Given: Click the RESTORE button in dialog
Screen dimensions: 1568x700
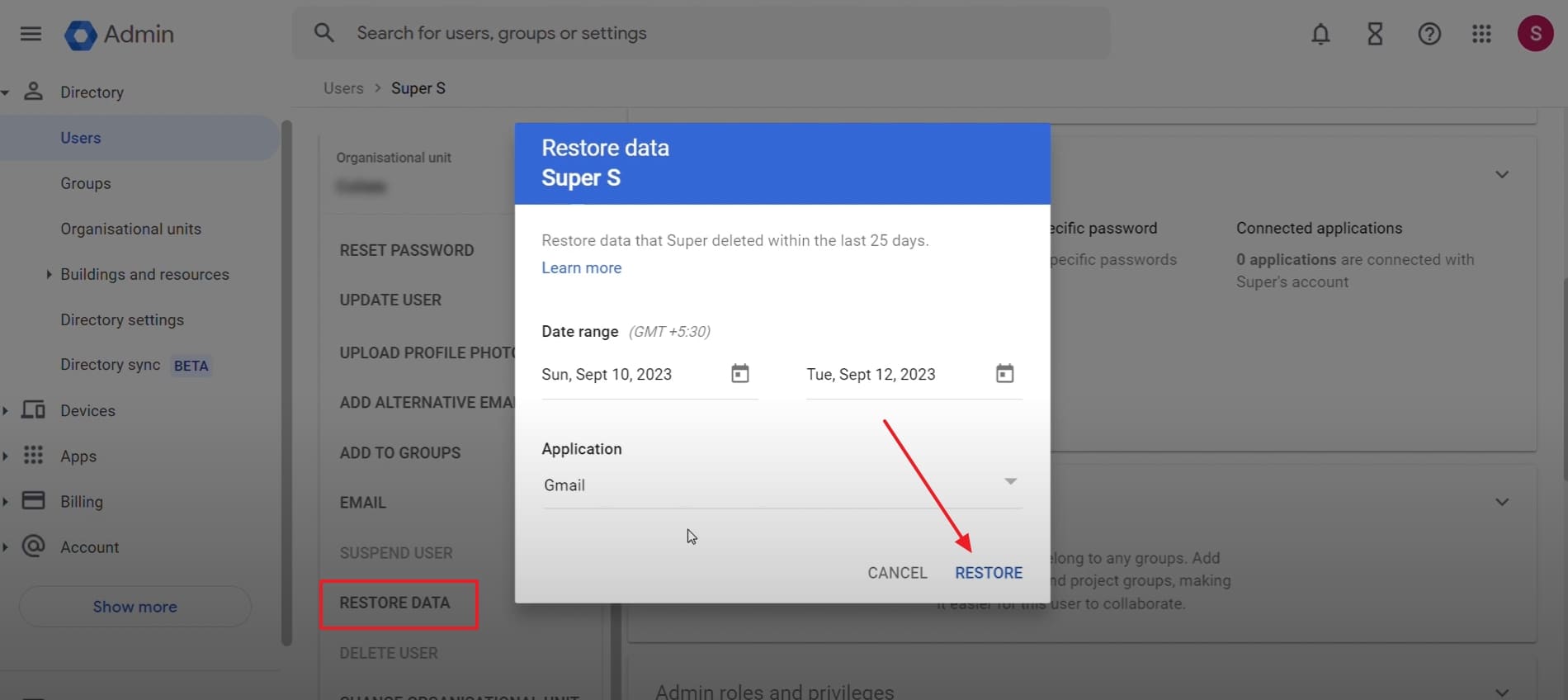Looking at the screenshot, I should coord(988,573).
